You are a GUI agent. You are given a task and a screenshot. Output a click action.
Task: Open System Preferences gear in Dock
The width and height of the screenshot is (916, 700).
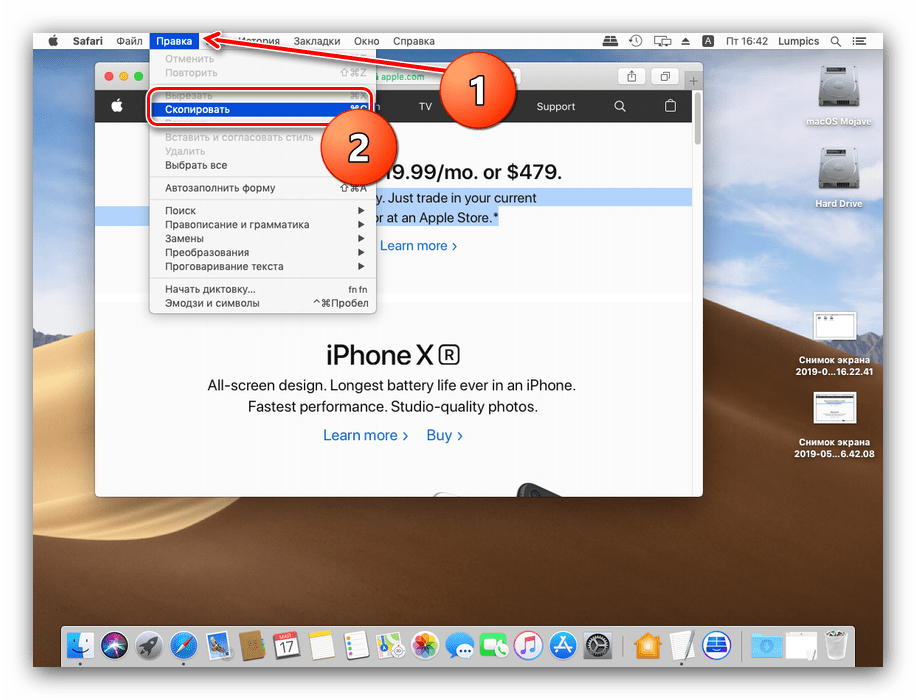(597, 645)
